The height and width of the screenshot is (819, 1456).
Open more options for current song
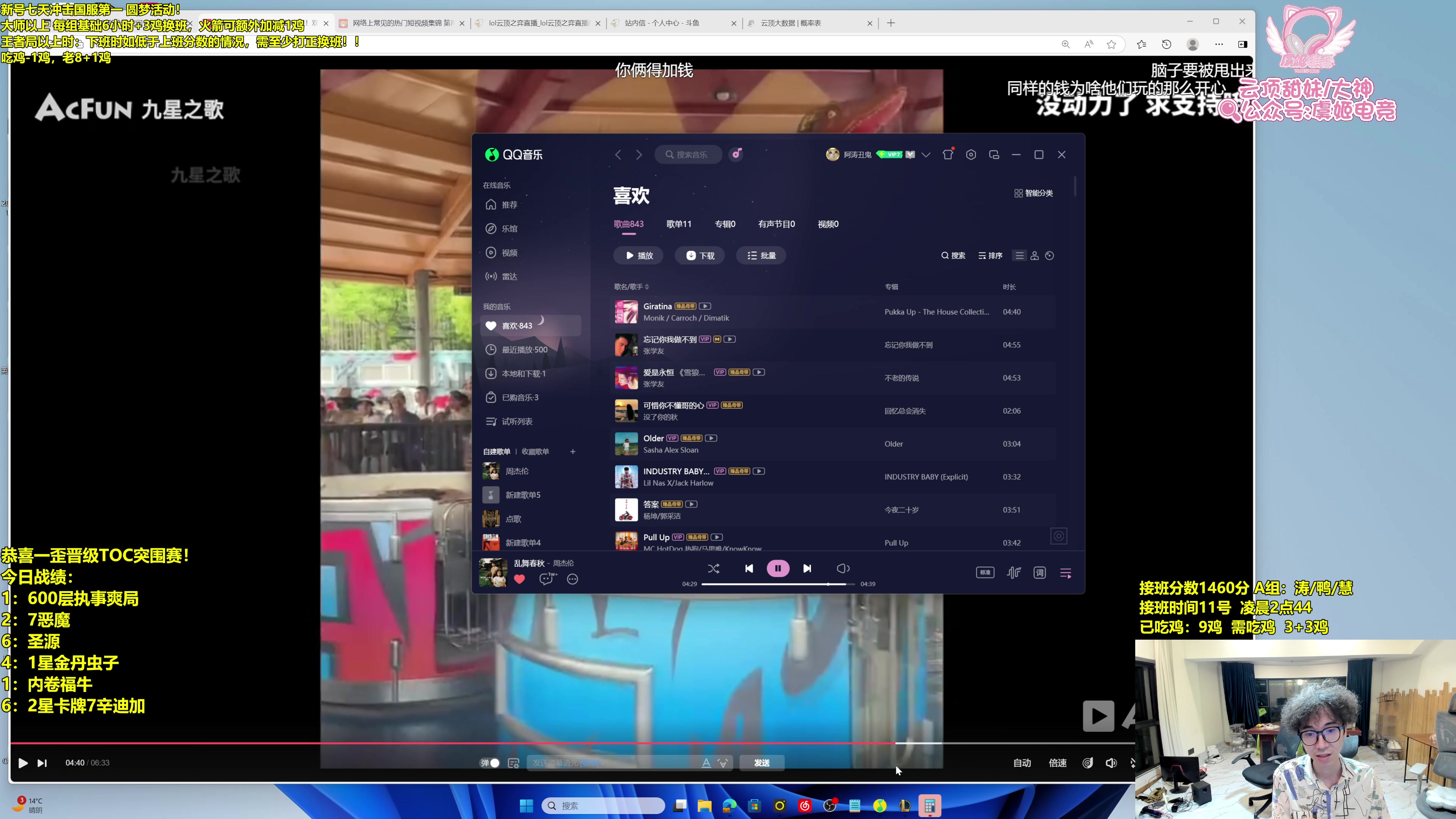pos(573,579)
